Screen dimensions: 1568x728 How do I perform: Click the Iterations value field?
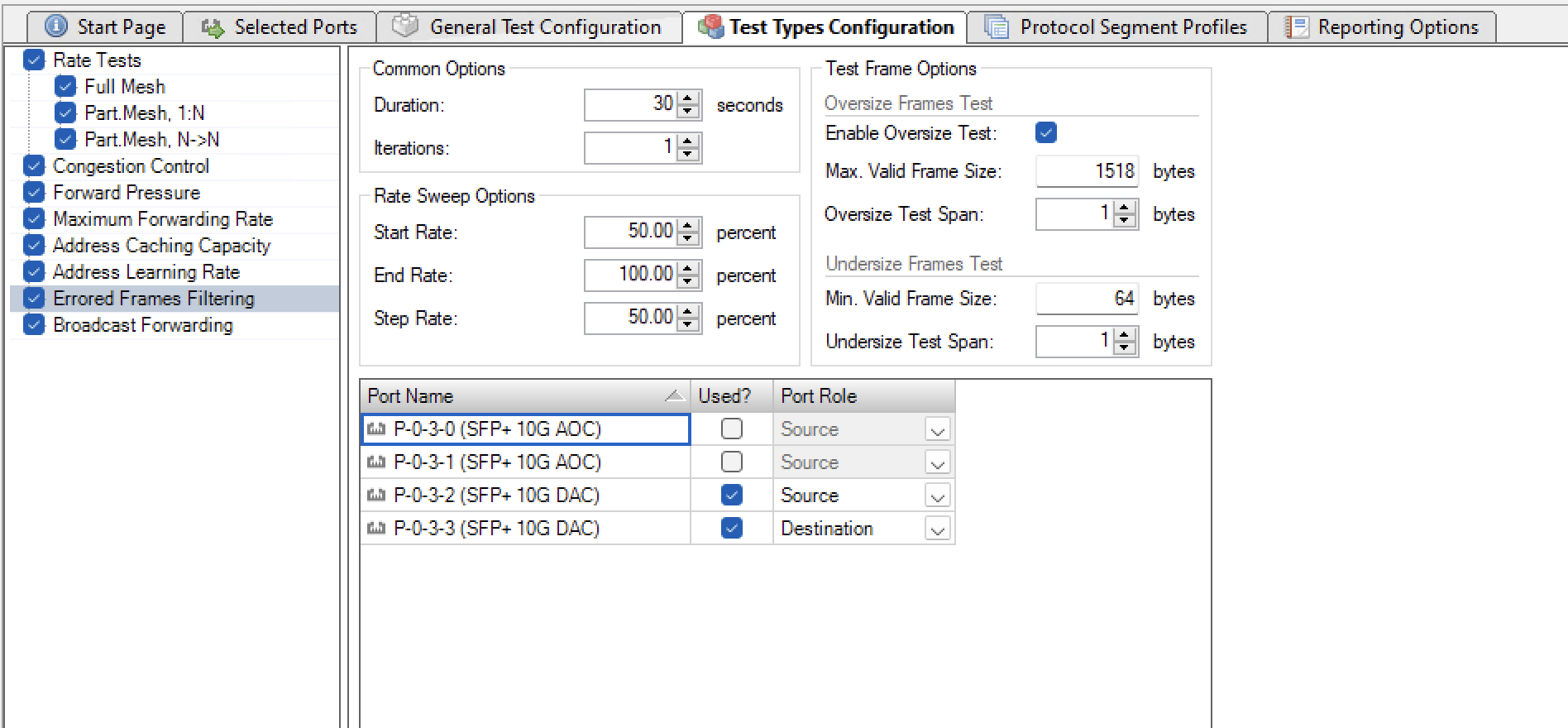tap(631, 148)
